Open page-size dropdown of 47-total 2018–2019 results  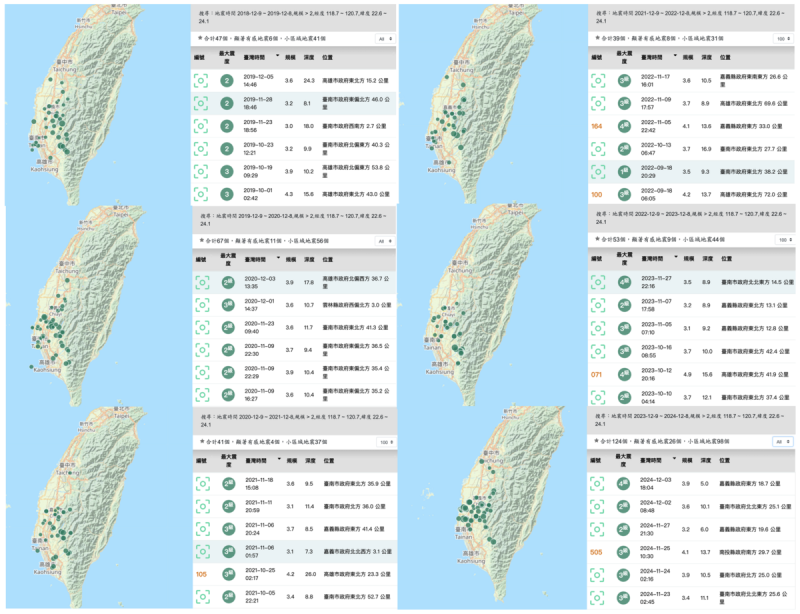[x=385, y=39]
